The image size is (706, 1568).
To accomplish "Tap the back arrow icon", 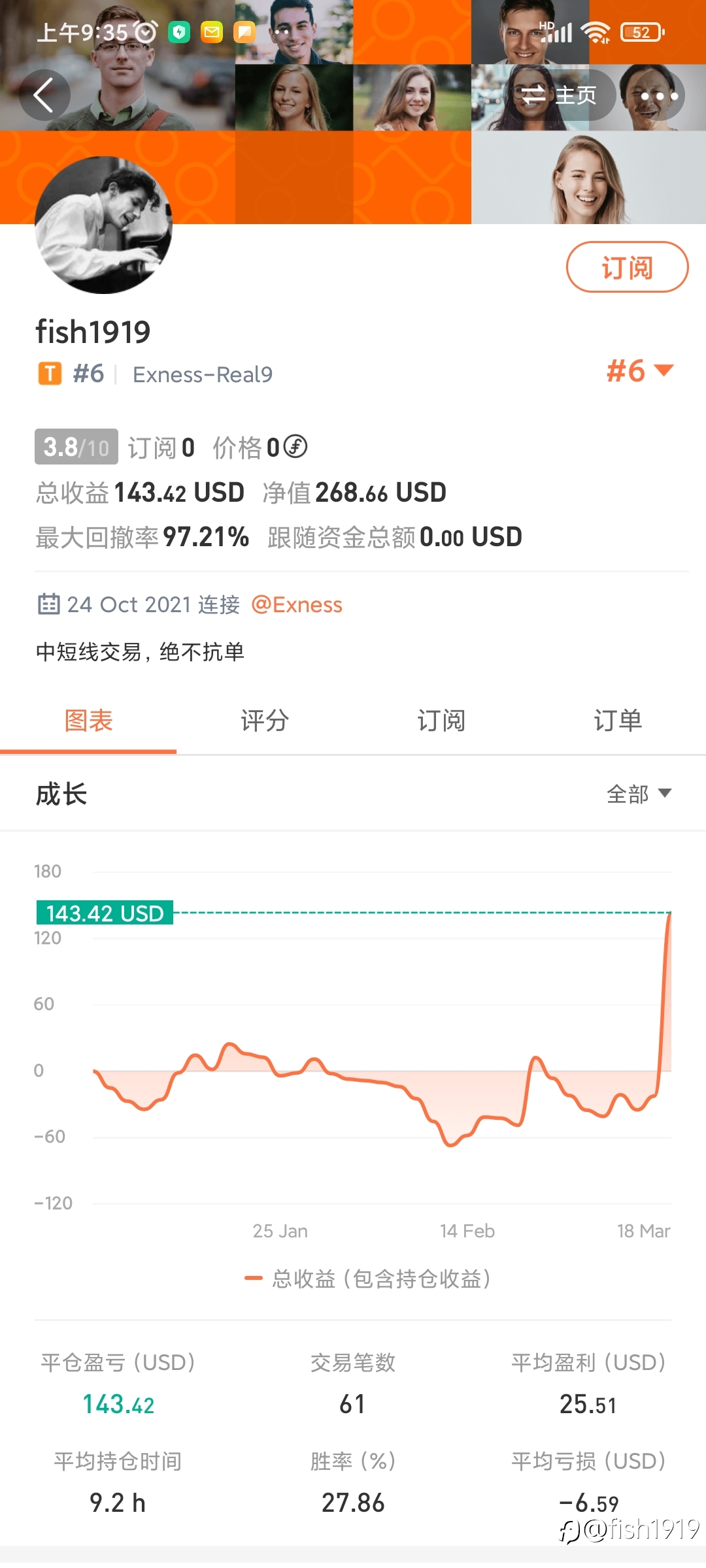I will (x=44, y=95).
